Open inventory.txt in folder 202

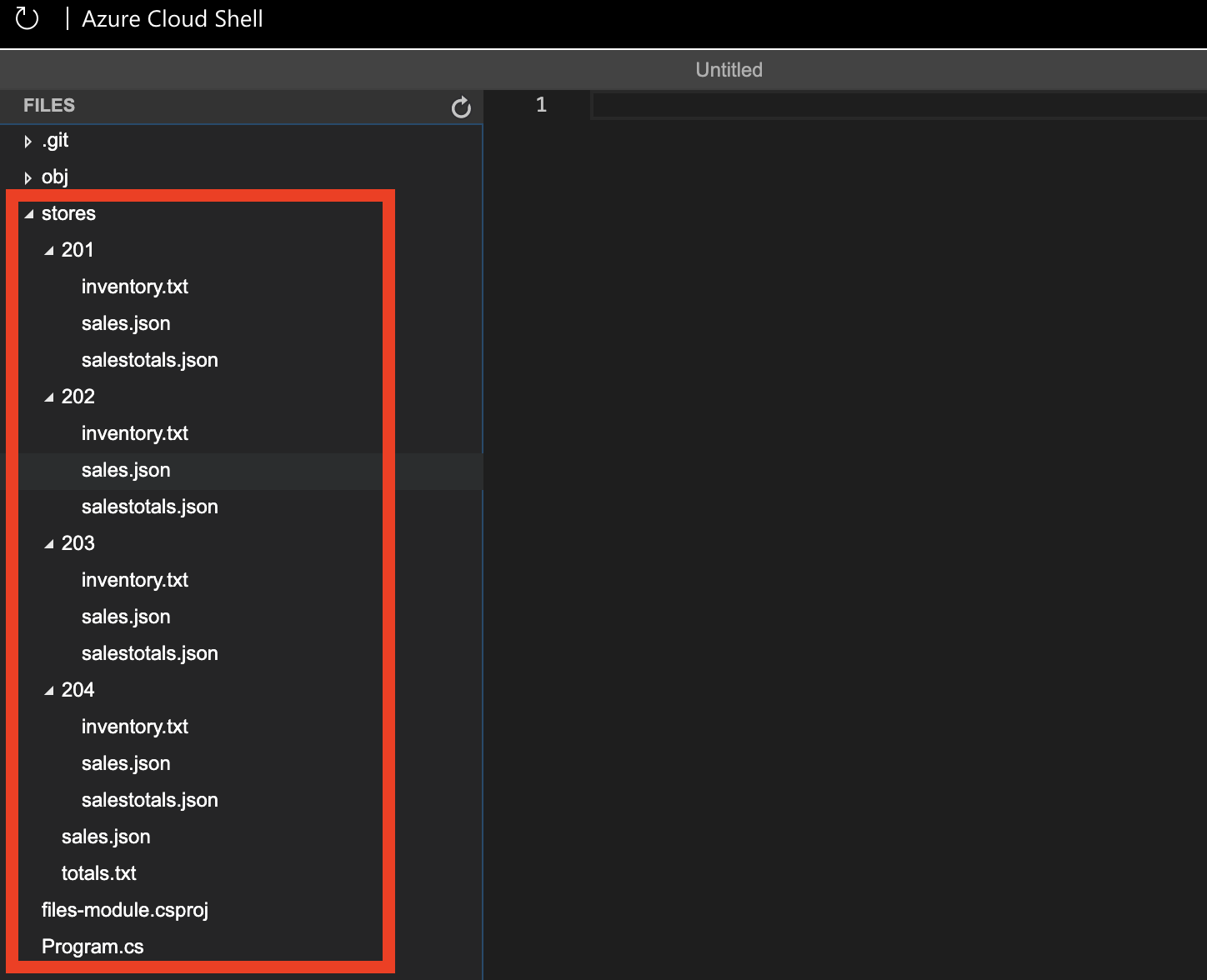[135, 433]
